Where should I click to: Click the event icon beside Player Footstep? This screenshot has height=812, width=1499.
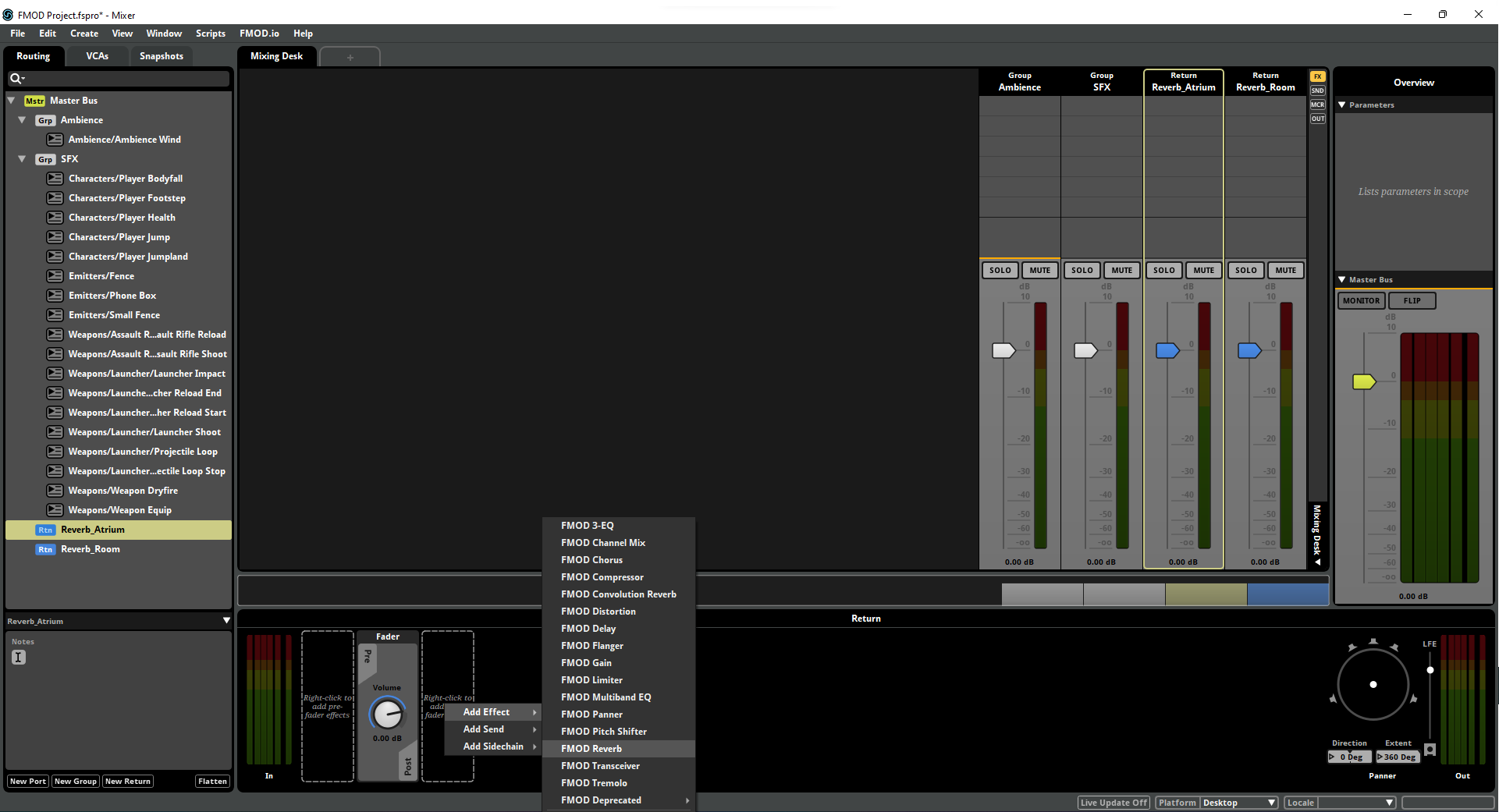(x=55, y=198)
